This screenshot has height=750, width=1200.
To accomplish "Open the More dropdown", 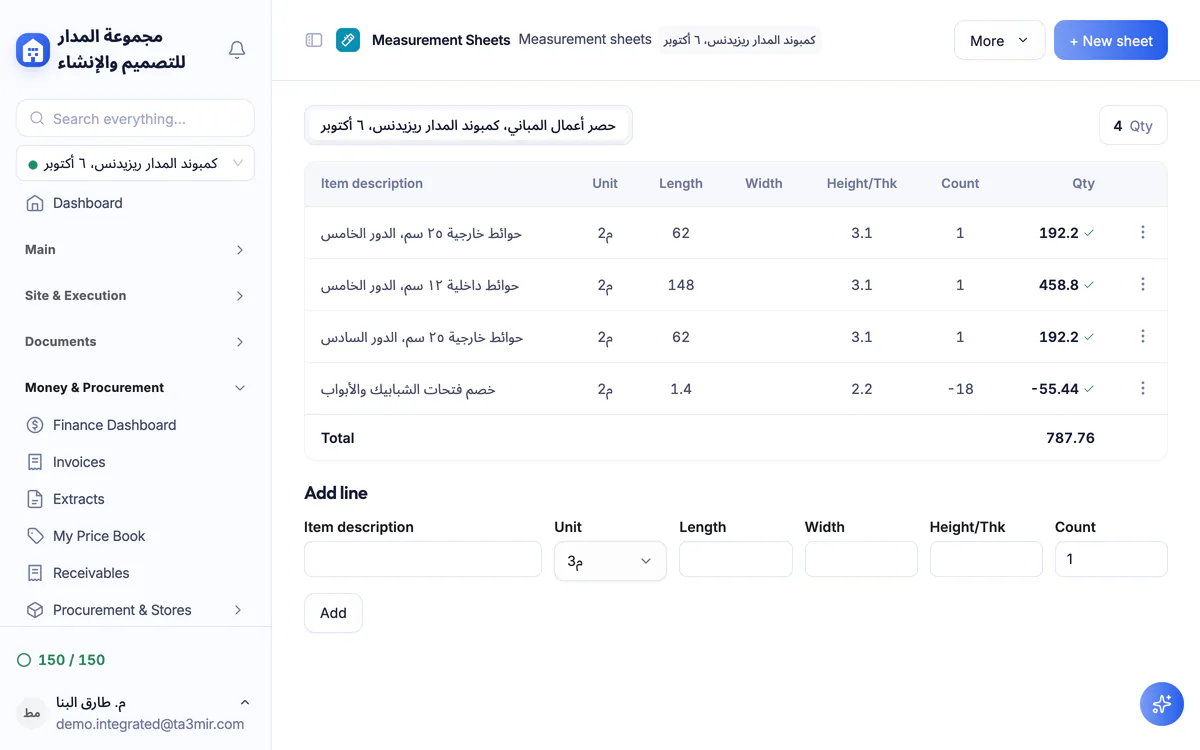I will click(999, 41).
